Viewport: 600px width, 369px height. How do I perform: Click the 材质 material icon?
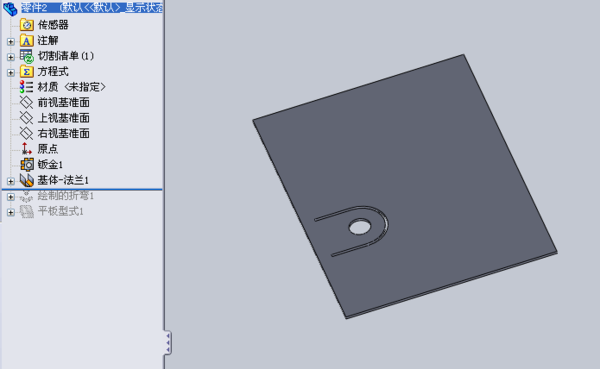(x=26, y=87)
